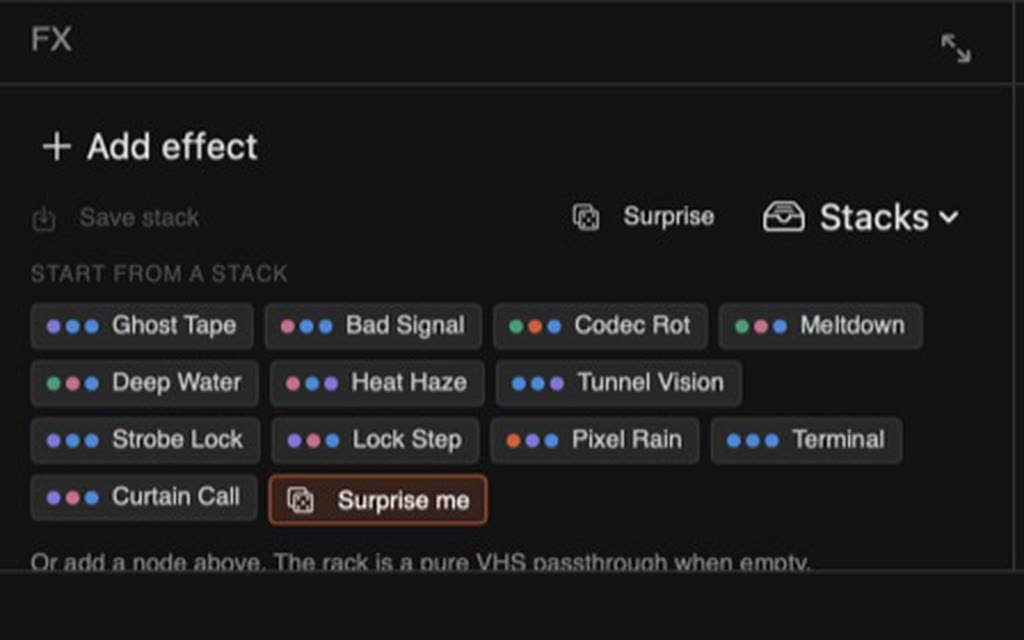Viewport: 1024px width, 640px height.
Task: Click the Add effect label
Action: pyautogui.click(x=172, y=146)
